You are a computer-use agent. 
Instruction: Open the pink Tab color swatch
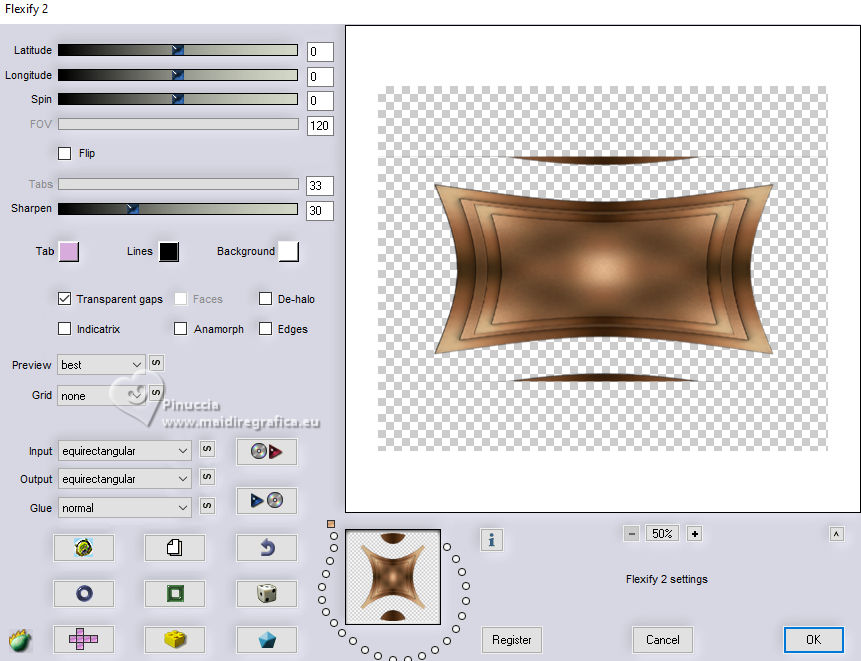(69, 251)
